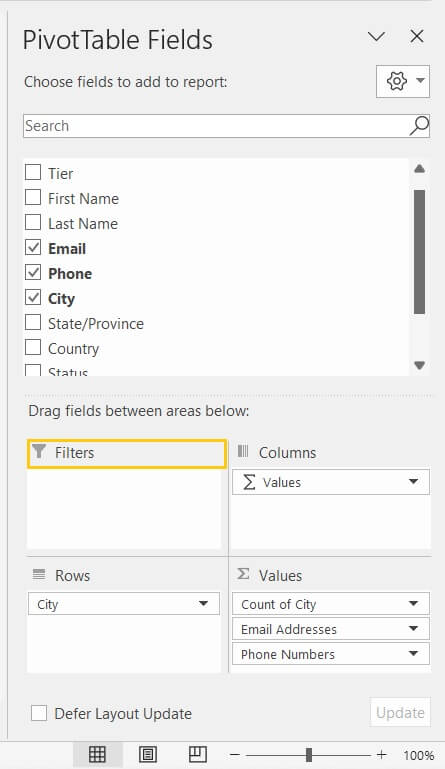Image resolution: width=445 pixels, height=769 pixels.
Task: Uncheck the Phone field checkbox
Action: coord(33,272)
